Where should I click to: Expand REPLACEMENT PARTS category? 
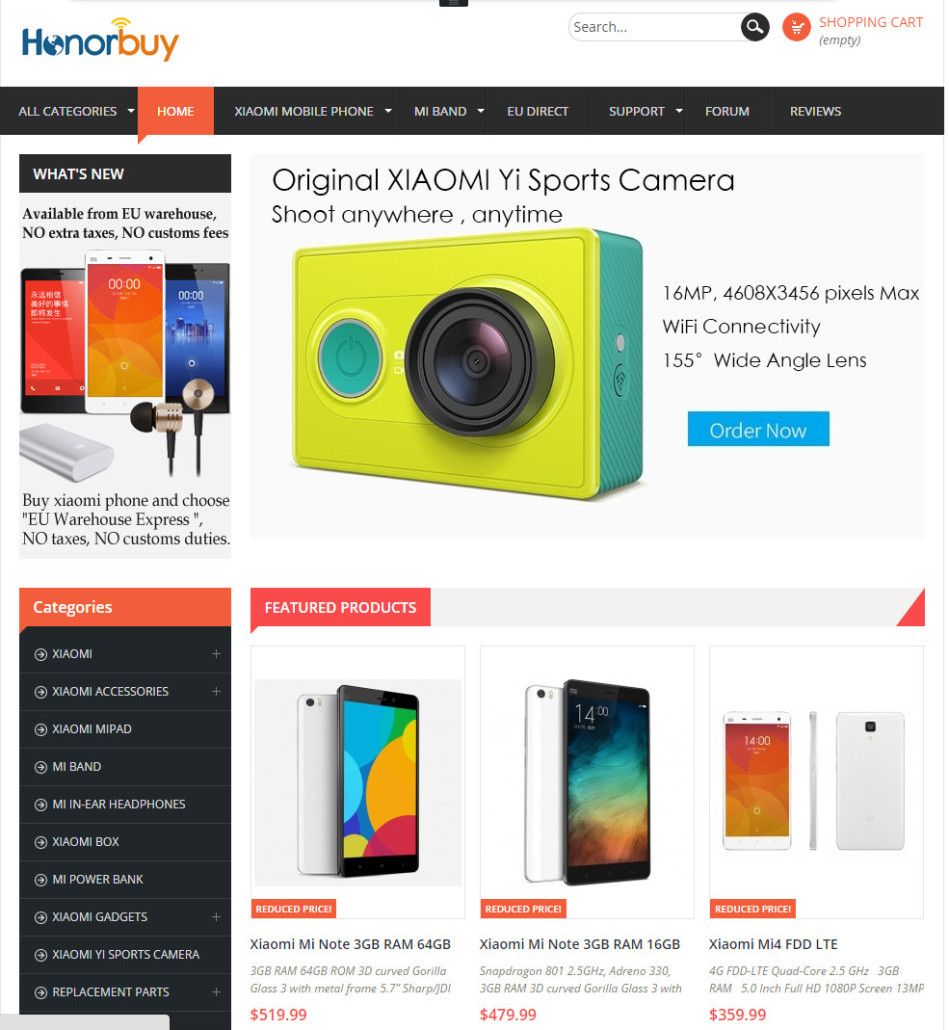(216, 992)
